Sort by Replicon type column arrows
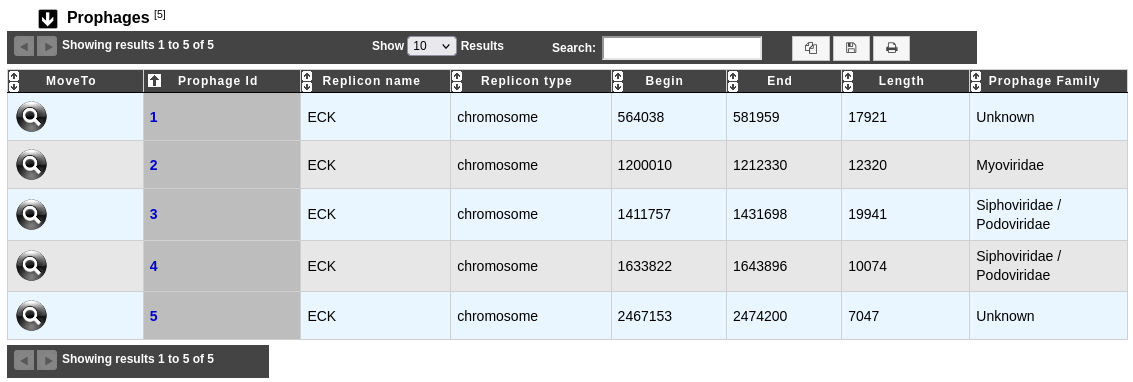 457,81
